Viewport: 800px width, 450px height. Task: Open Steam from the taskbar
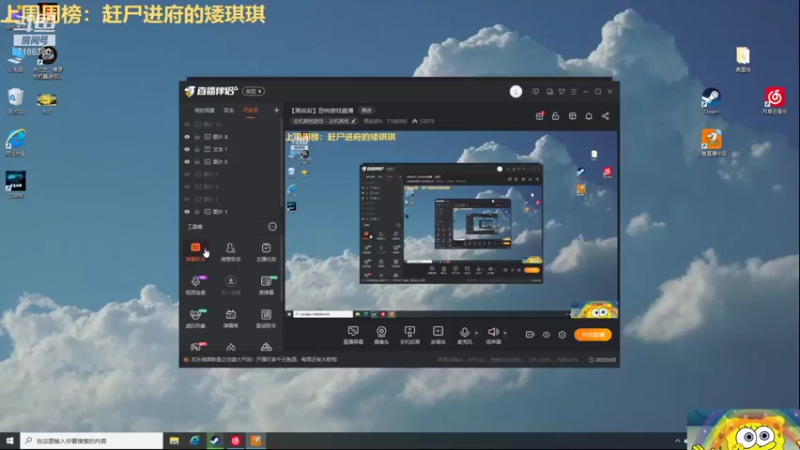[x=215, y=440]
